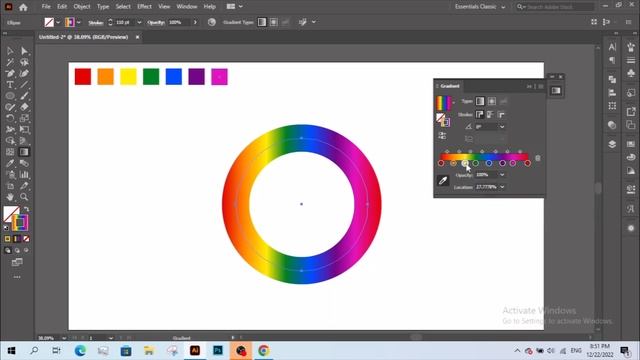
Task: Set paint mode to None in toolbar
Action: (x=26, y=239)
